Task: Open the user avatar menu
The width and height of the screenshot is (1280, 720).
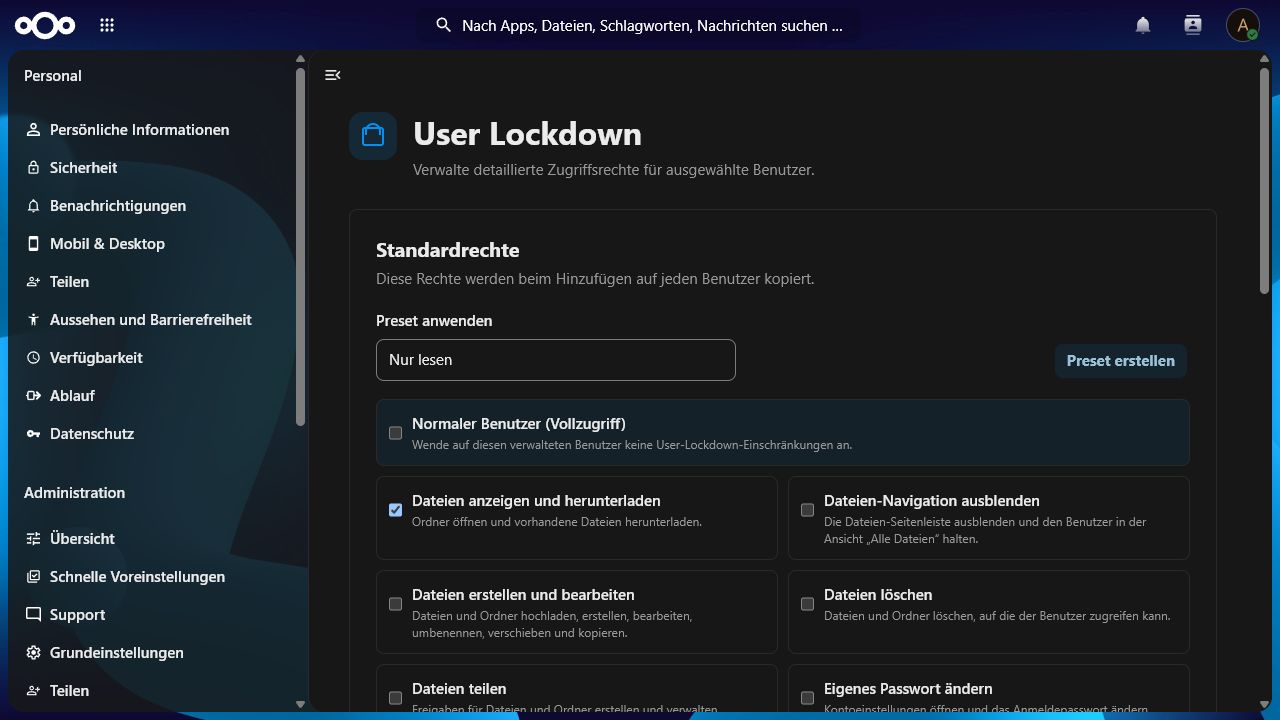Action: (x=1243, y=26)
